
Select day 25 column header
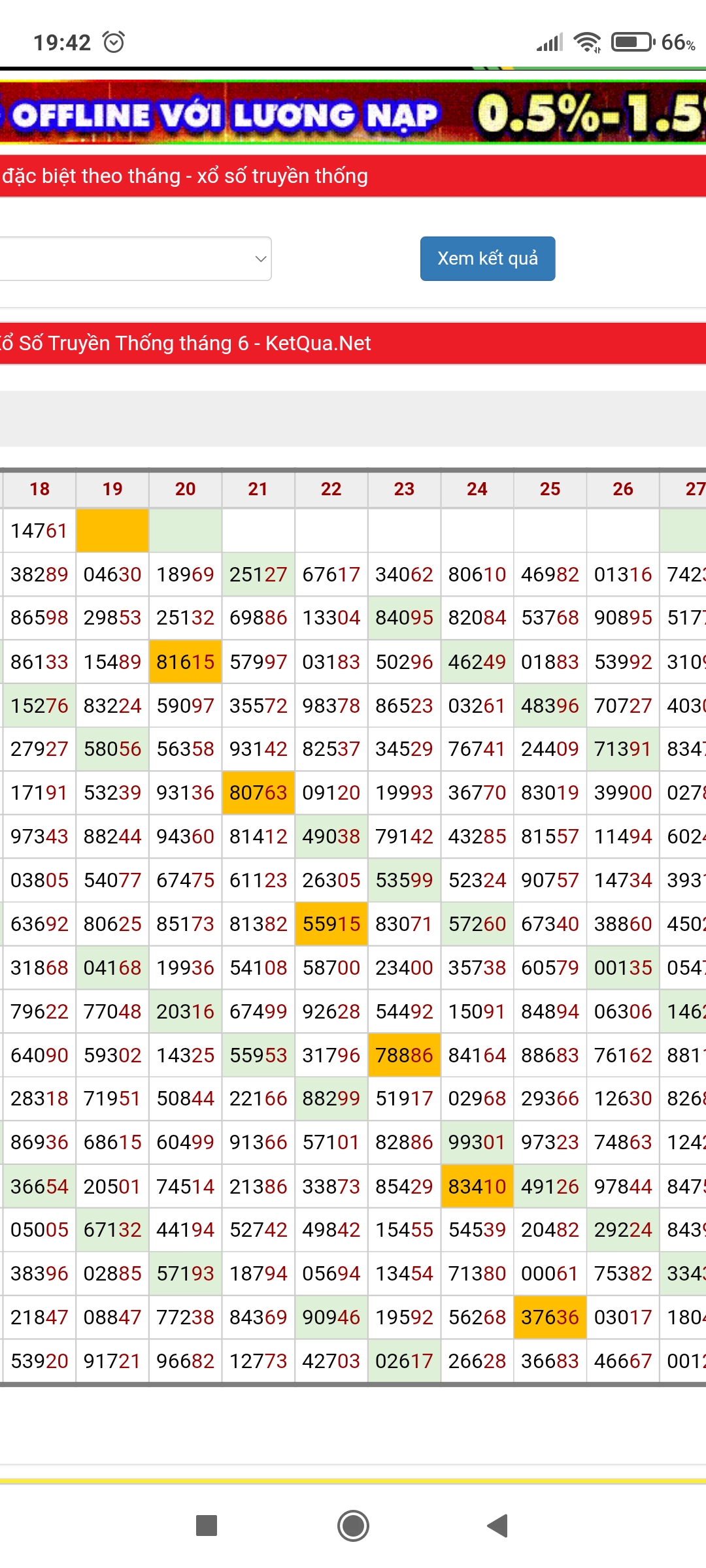pos(550,489)
